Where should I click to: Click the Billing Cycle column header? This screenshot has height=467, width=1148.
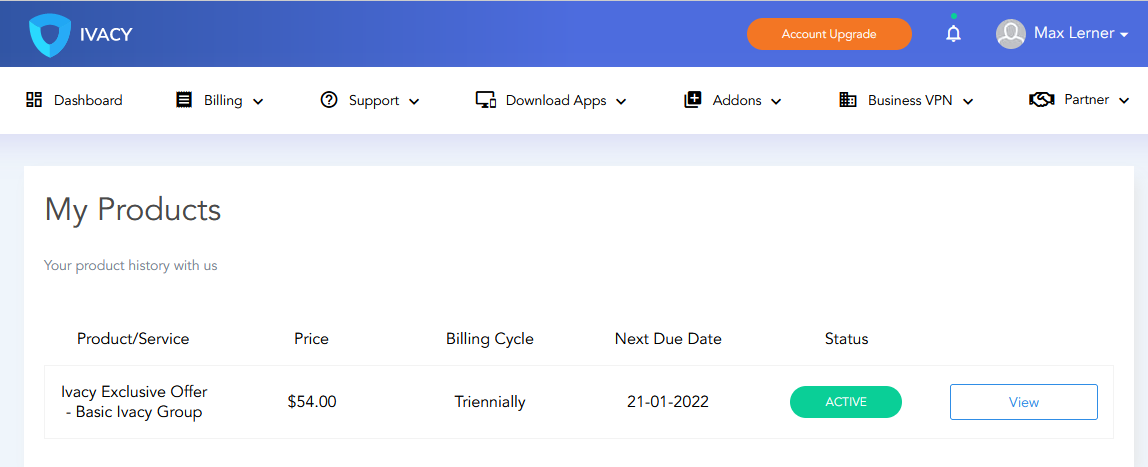[x=490, y=339]
